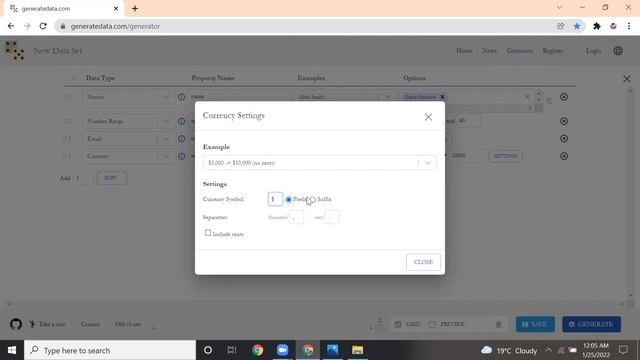This screenshot has width=640, height=360.
Task: Click info icon for Currency row
Action: 182,156
